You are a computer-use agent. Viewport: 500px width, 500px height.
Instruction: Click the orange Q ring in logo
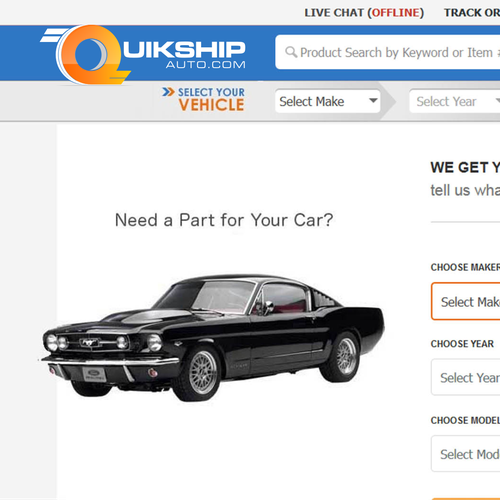pos(90,54)
